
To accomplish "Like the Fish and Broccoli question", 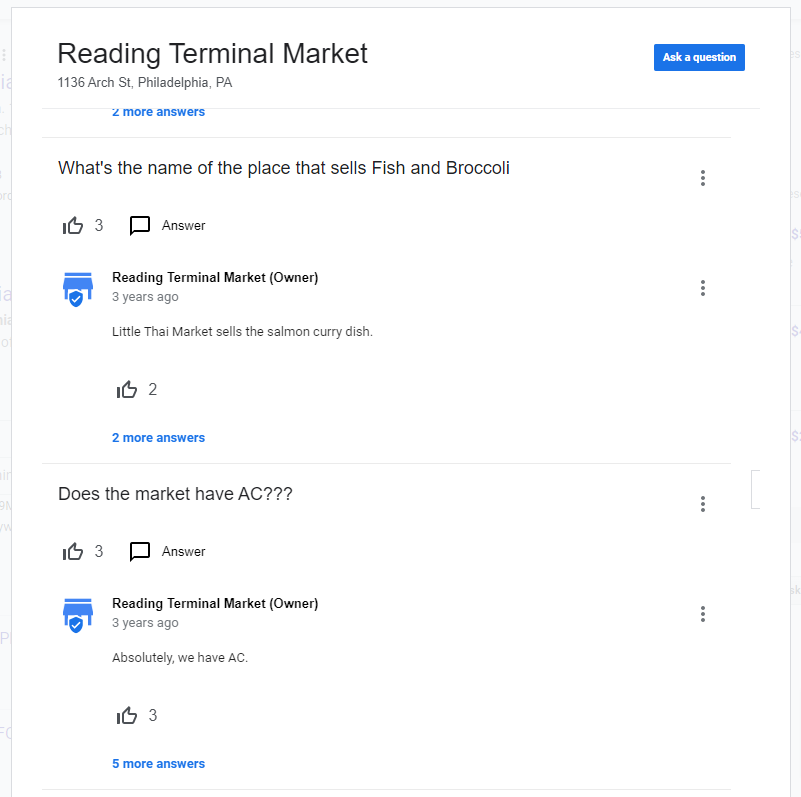I will [73, 225].
